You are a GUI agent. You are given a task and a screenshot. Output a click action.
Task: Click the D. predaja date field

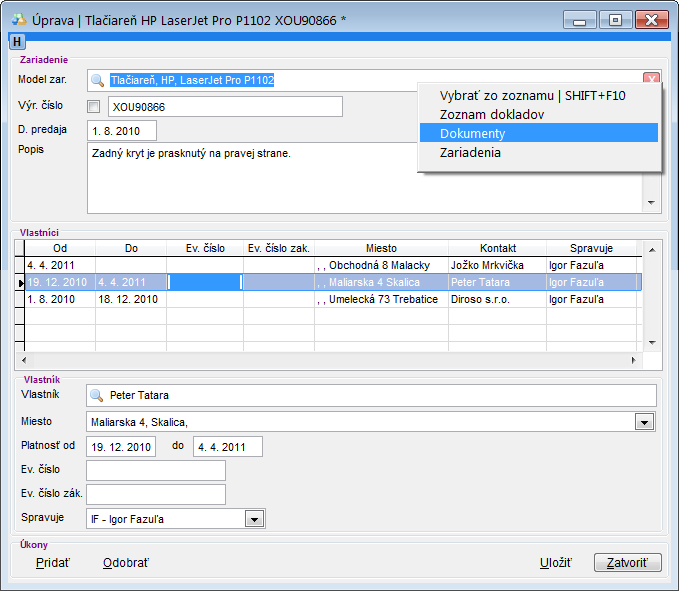point(122,131)
